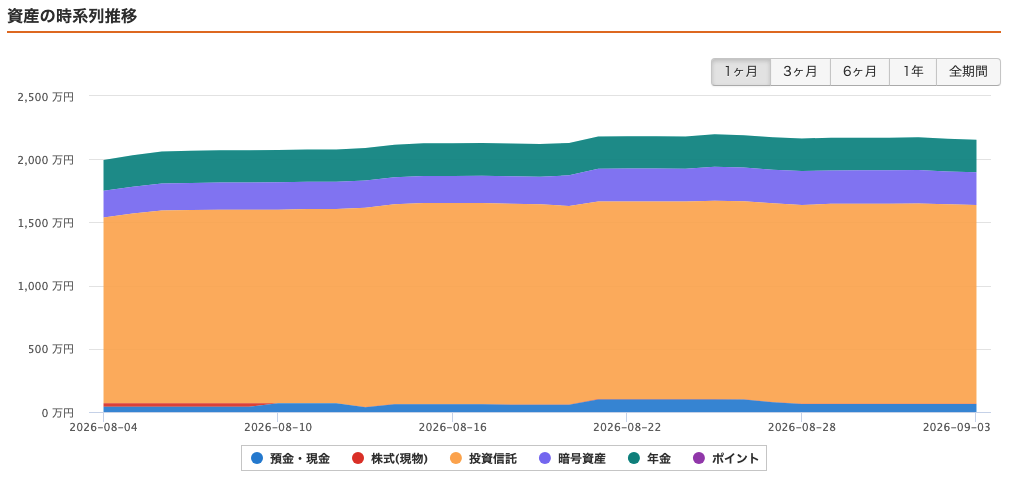Click the red 株式(現物) legend circle
The width and height of the screenshot is (1011, 480).
coord(358,459)
